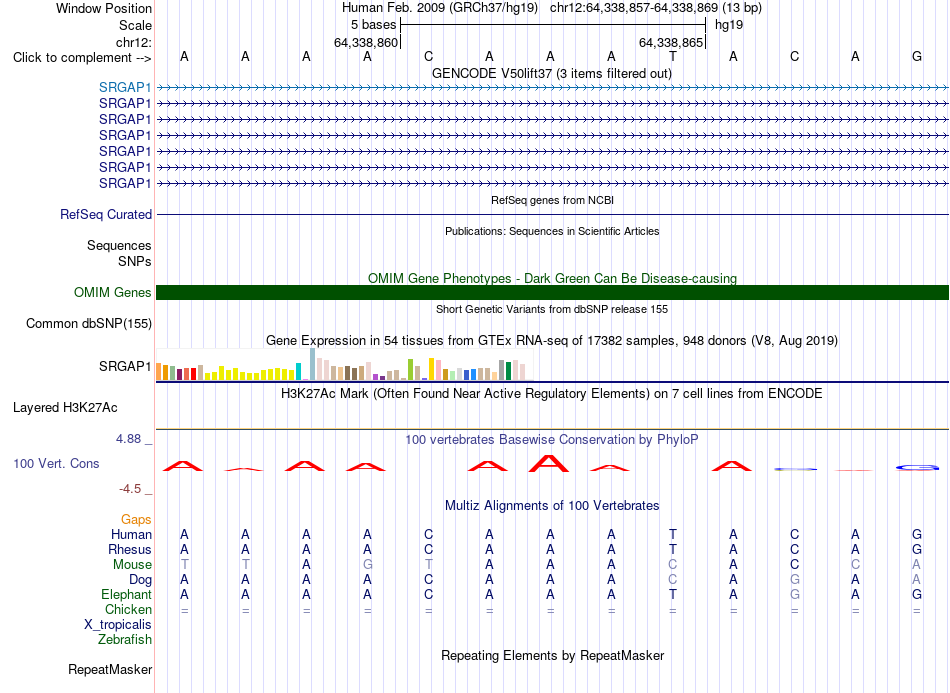This screenshot has width=950, height=693.
Task: Click the cyan bar in GTEx chart
Action: tap(298, 371)
